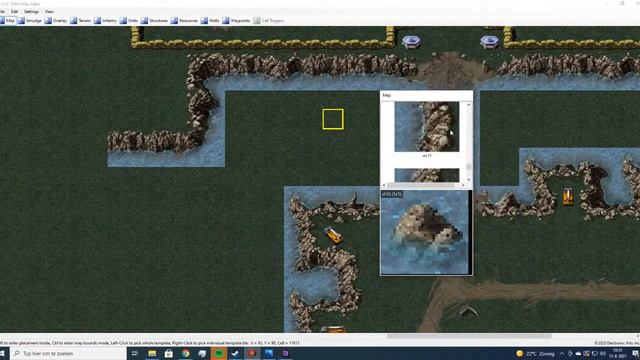
Task: Click the harvester unit inside left rocky enclosure
Action: point(333,236)
